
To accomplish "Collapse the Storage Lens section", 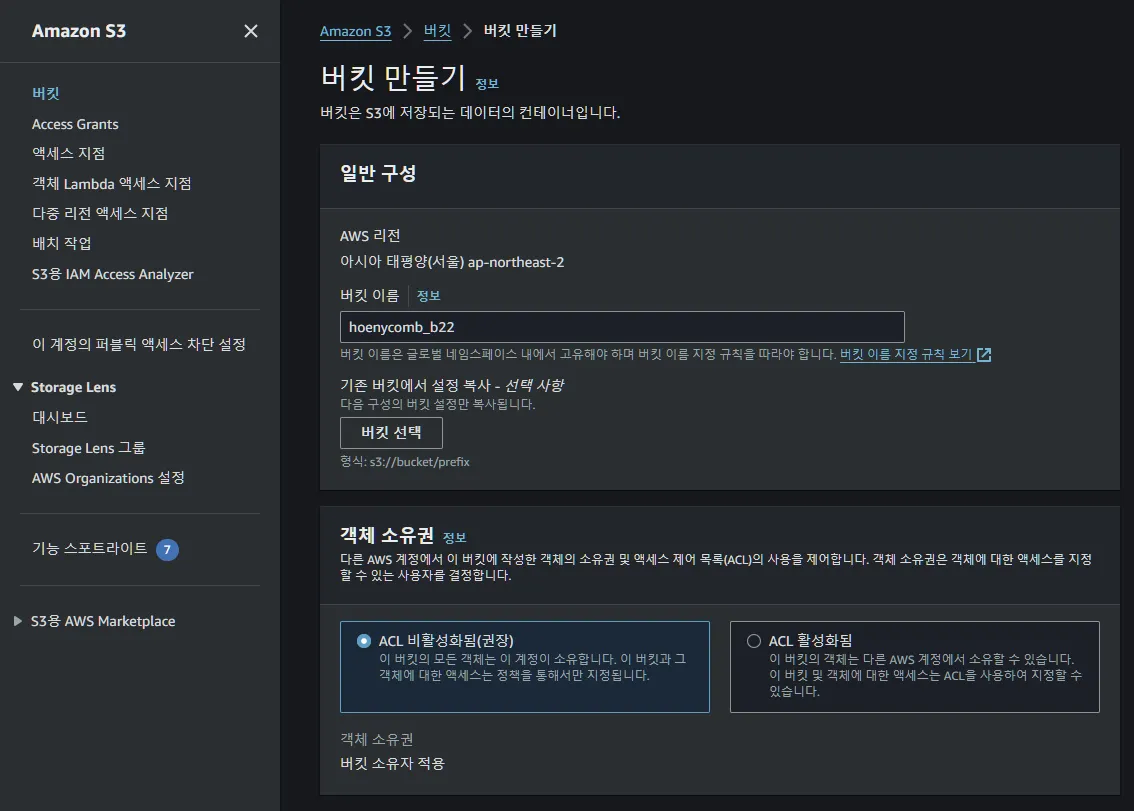I will (x=18, y=387).
